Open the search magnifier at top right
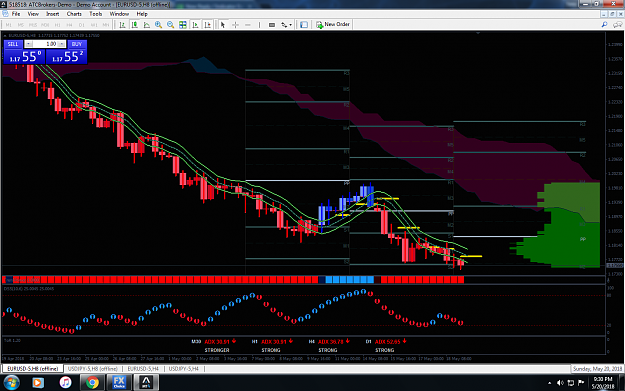Viewport: 625px width, 391px height. tap(604, 25)
